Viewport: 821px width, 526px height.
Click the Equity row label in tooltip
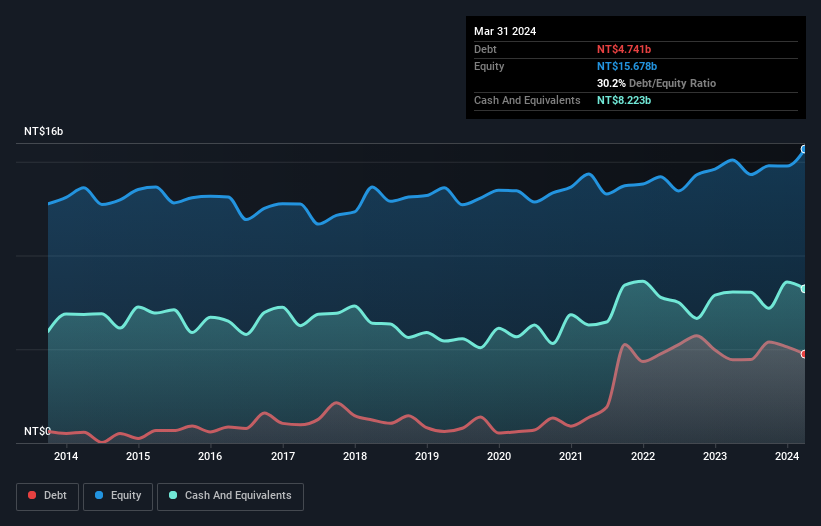point(489,66)
